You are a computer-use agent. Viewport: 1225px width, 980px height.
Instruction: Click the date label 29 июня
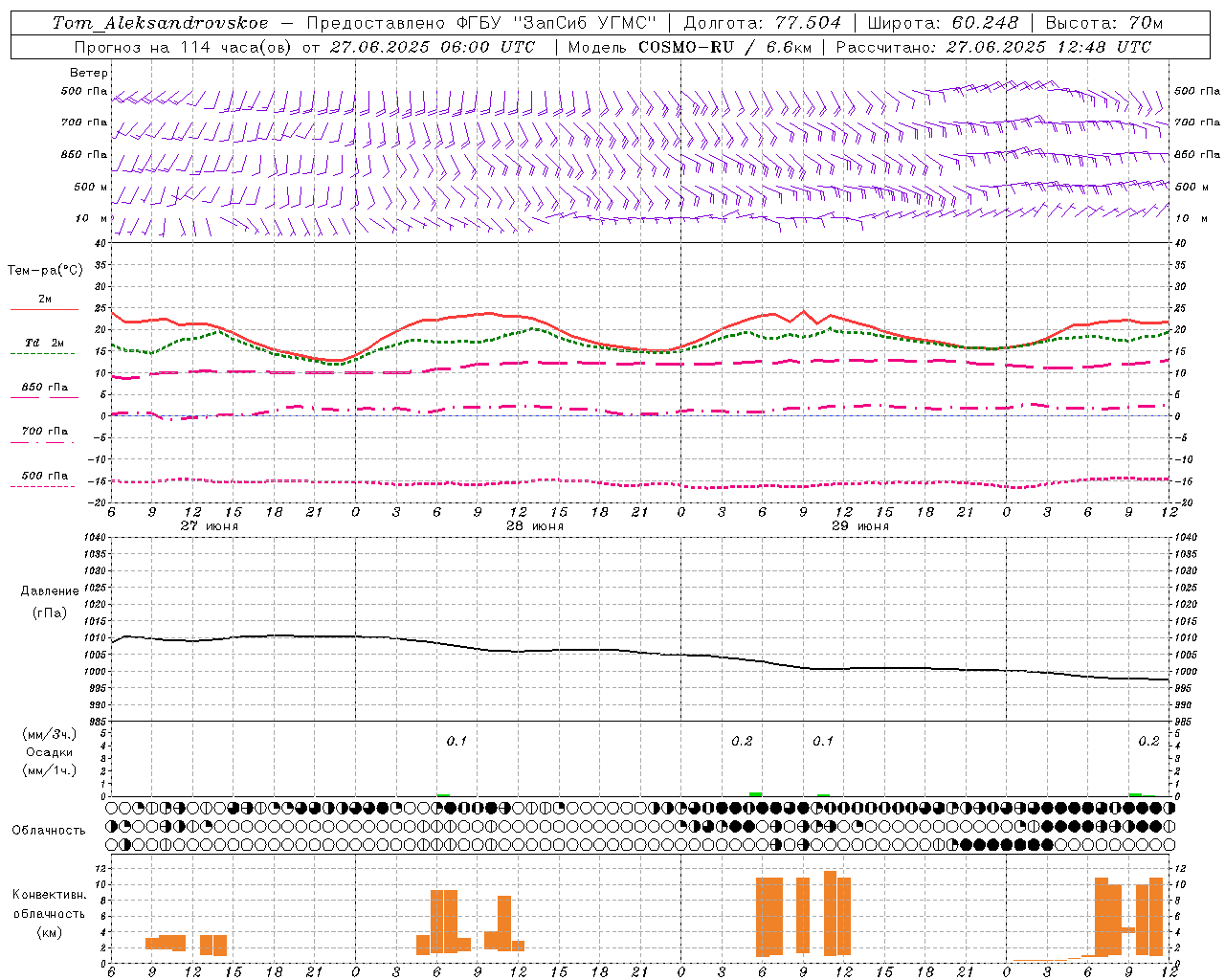pos(860,526)
